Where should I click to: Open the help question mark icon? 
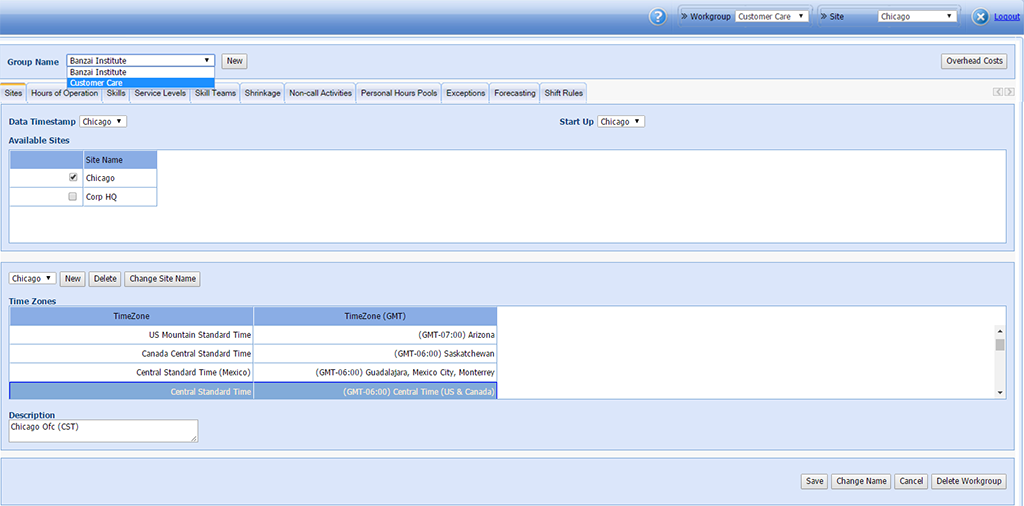click(x=658, y=17)
